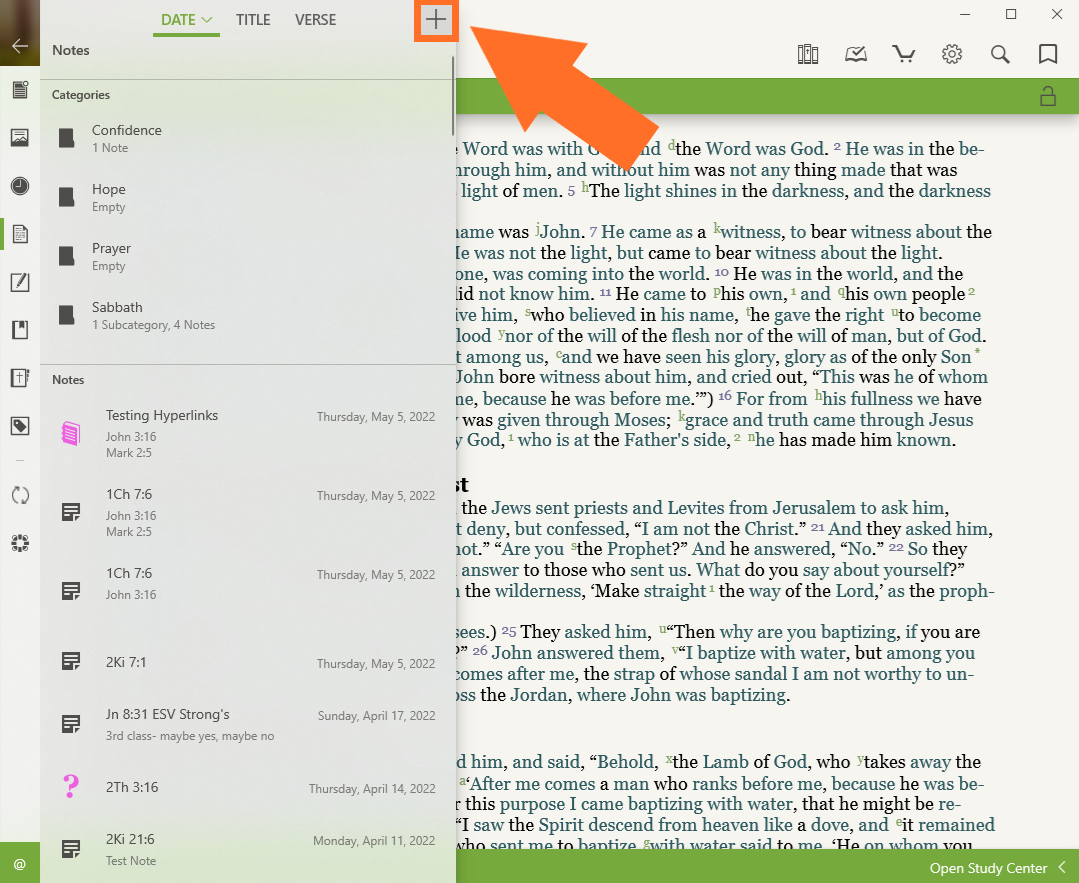The width and height of the screenshot is (1079, 883).
Task: Open the settings gear icon
Action: 952,54
